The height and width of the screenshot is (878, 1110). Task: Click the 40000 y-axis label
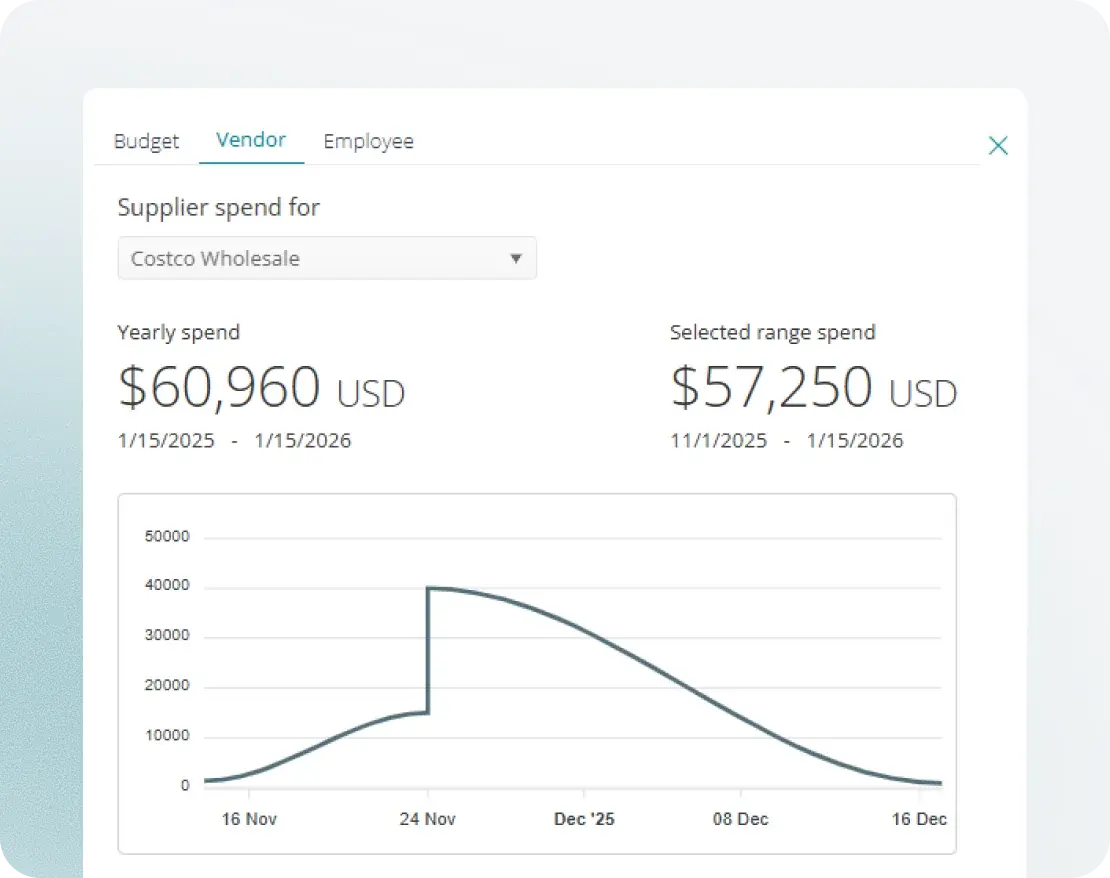(167, 585)
